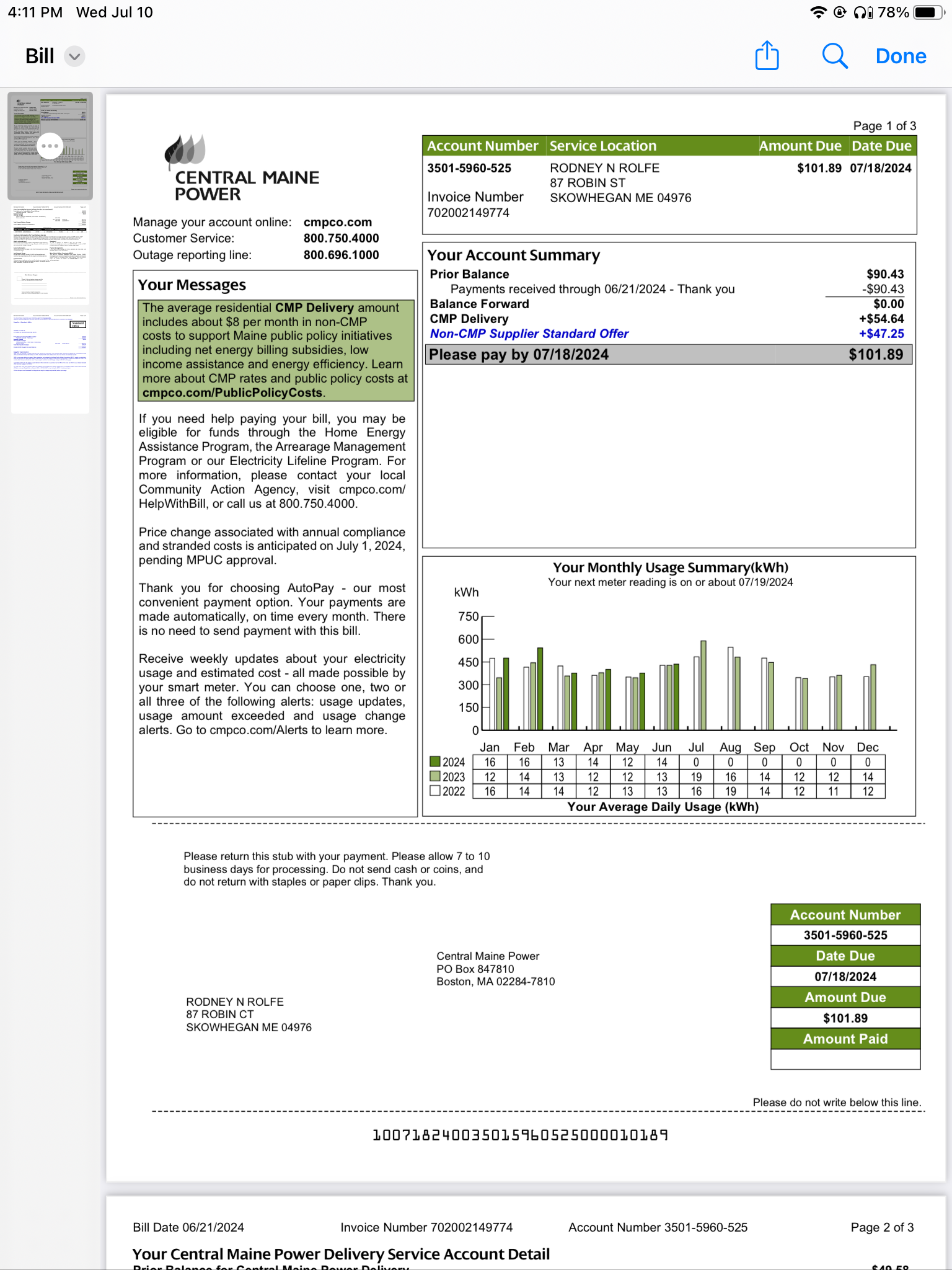Open the cmpco.com account link
The width and height of the screenshot is (952, 1270).
coord(338,222)
